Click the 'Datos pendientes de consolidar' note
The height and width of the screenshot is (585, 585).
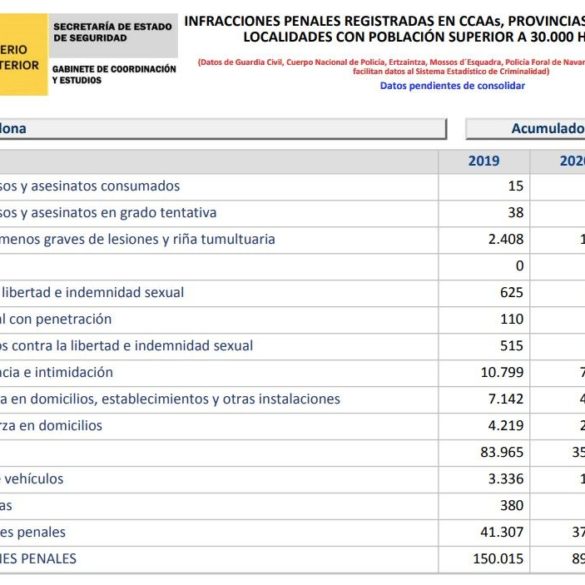pyautogui.click(x=452, y=85)
